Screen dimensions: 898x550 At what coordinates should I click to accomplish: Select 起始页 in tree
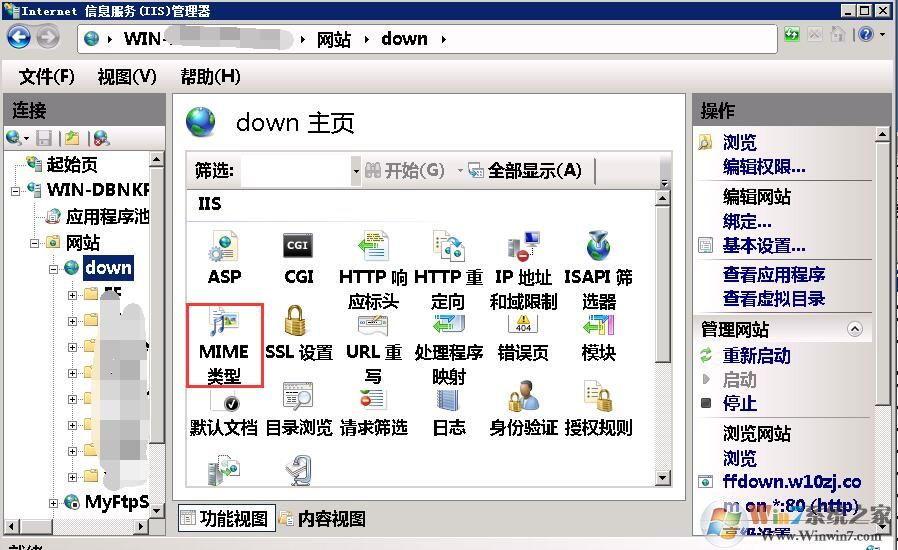tap(72, 164)
